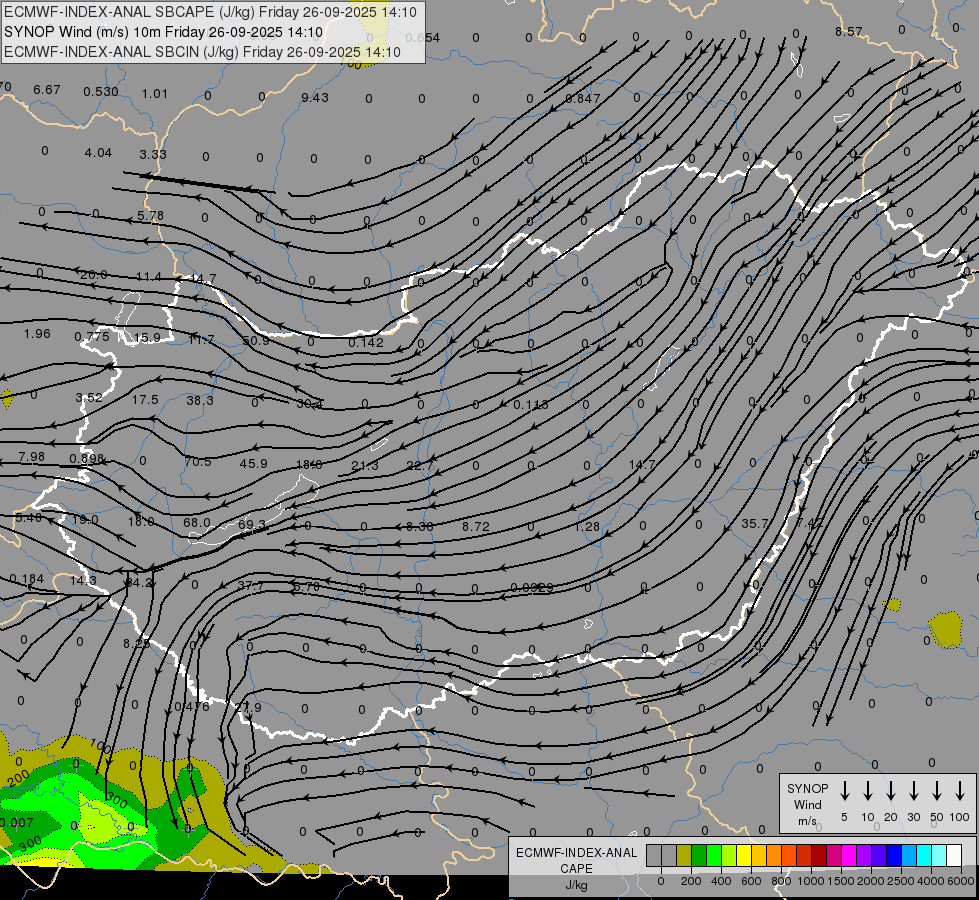This screenshot has width=979, height=900.
Task: Click the map value 15.9
Action: coord(147,338)
